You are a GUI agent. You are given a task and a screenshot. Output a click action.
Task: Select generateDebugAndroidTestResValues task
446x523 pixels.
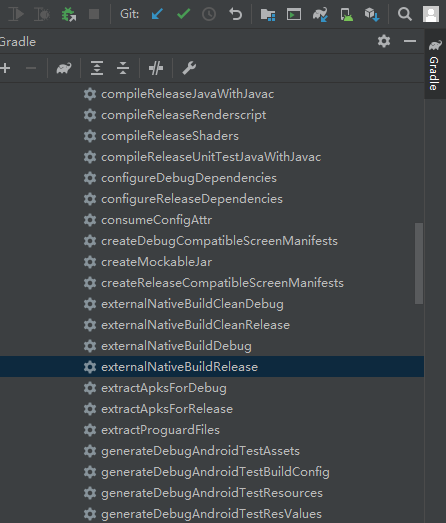click(x=211, y=514)
